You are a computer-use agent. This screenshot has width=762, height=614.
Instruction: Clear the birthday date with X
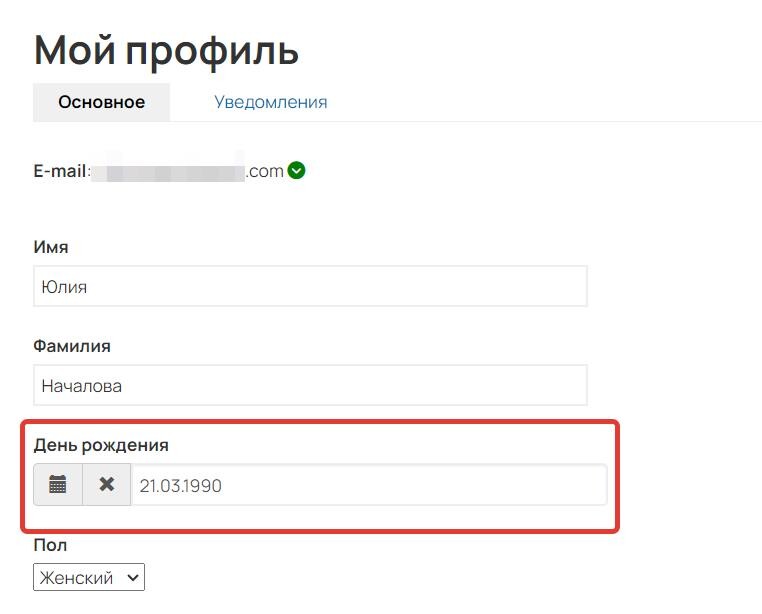(x=107, y=485)
